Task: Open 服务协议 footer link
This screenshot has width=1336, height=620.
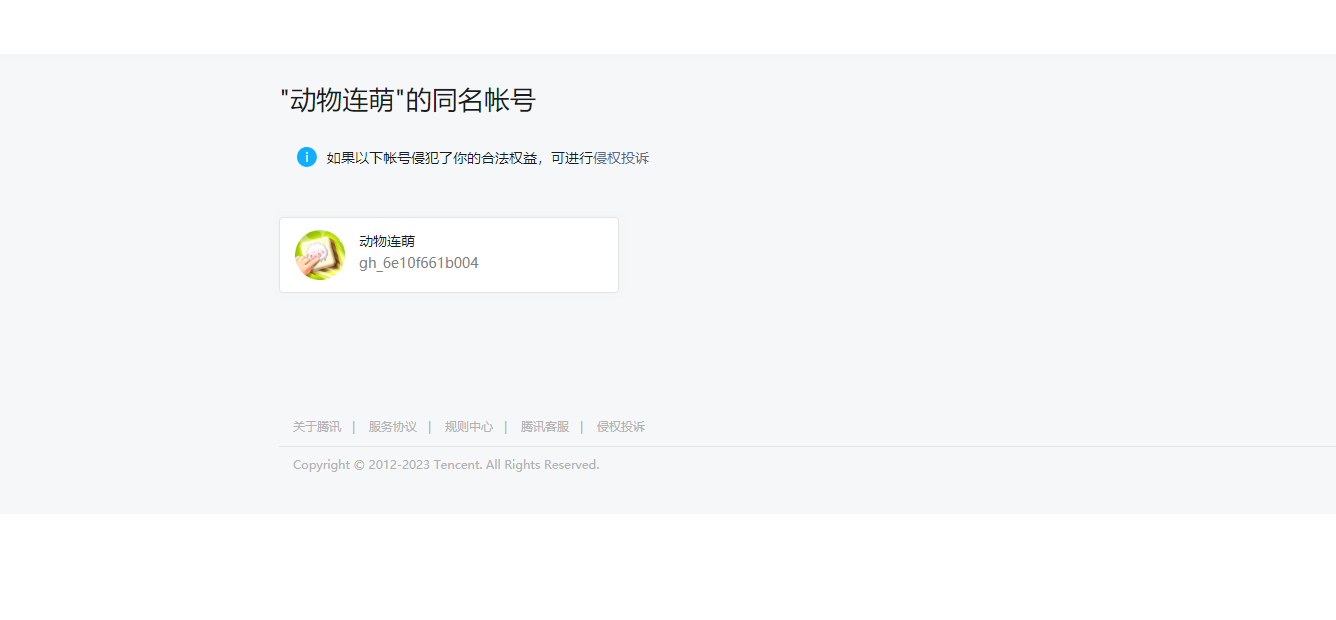Action: pyautogui.click(x=393, y=427)
